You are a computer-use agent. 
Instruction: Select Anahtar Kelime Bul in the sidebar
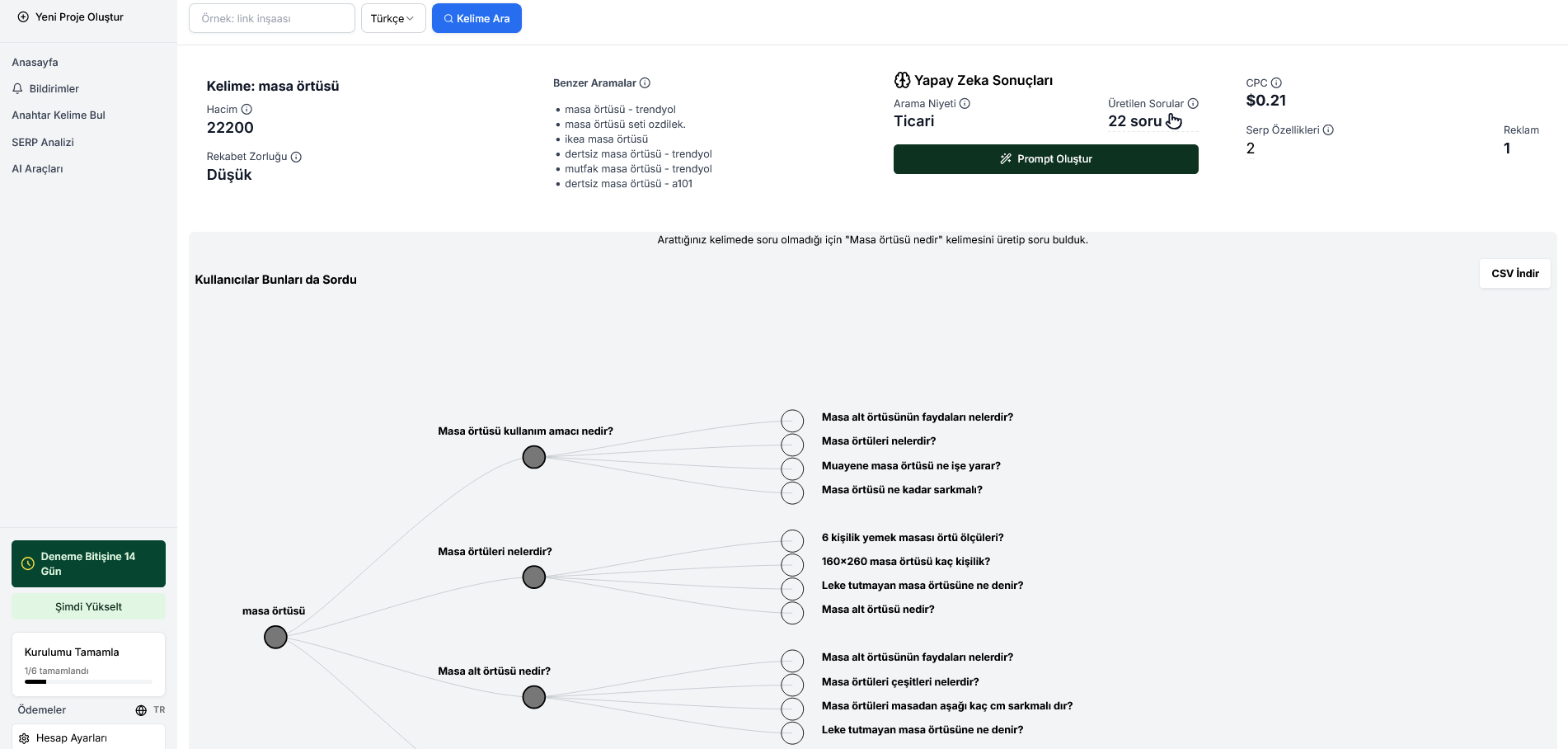(x=58, y=115)
